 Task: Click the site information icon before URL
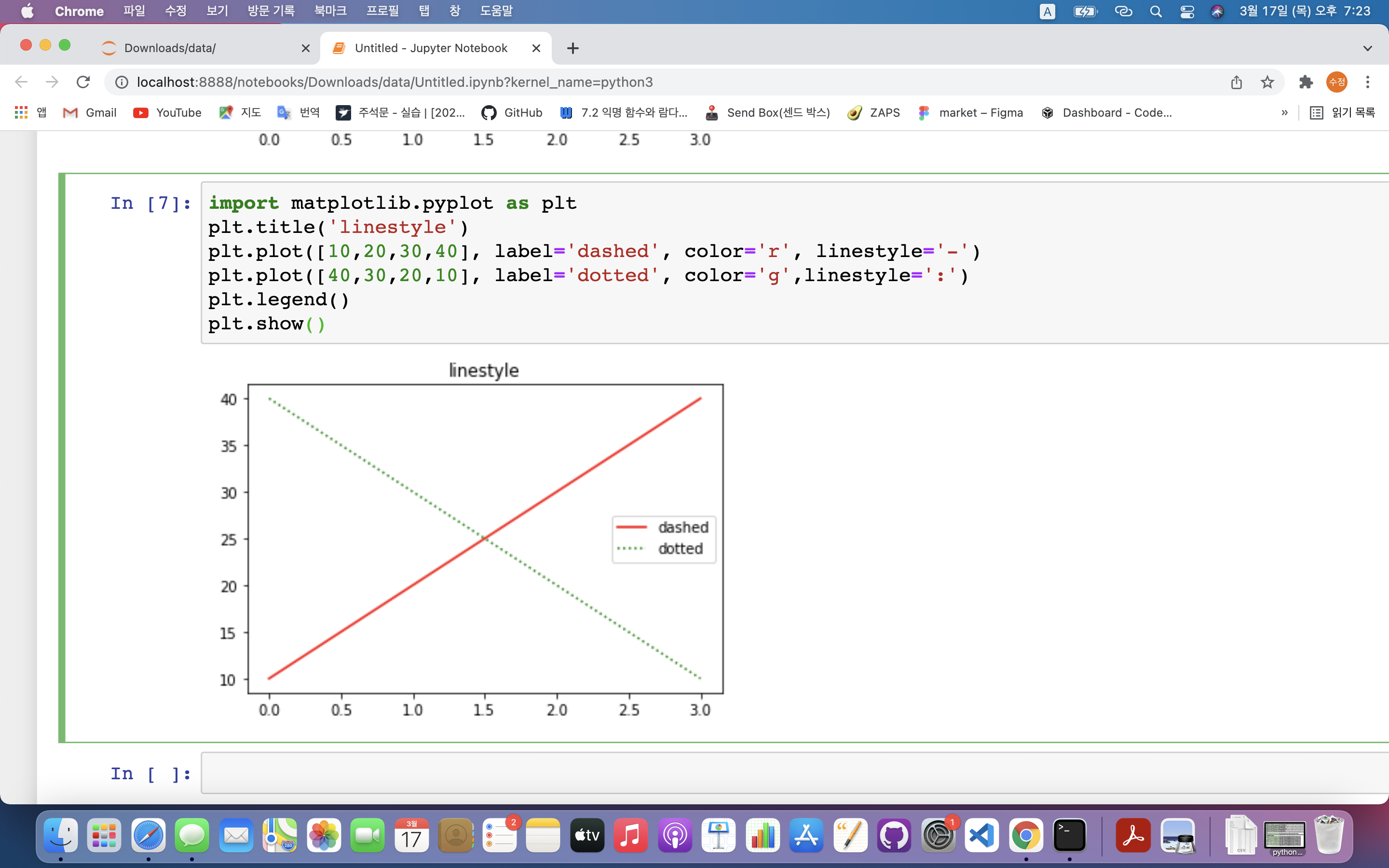pos(122,82)
